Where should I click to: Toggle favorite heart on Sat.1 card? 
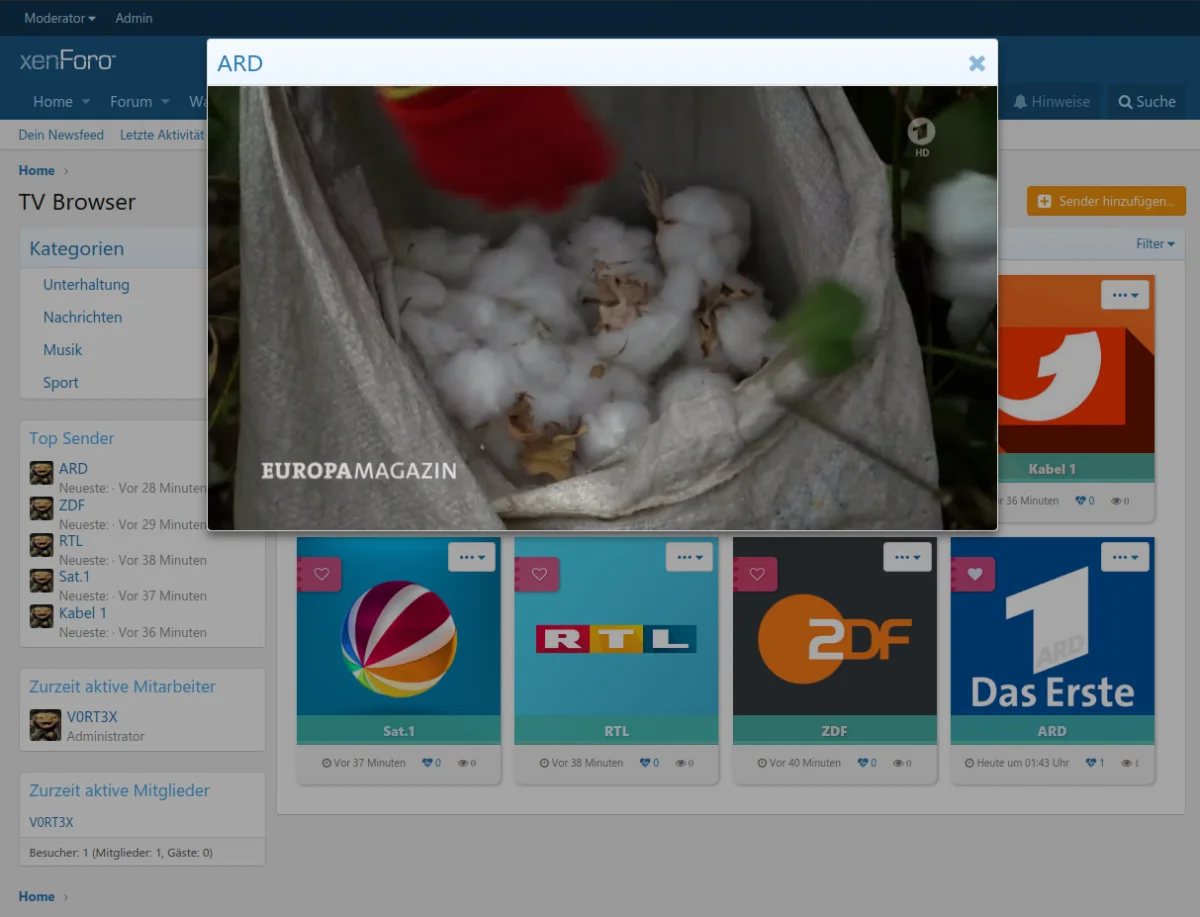321,575
